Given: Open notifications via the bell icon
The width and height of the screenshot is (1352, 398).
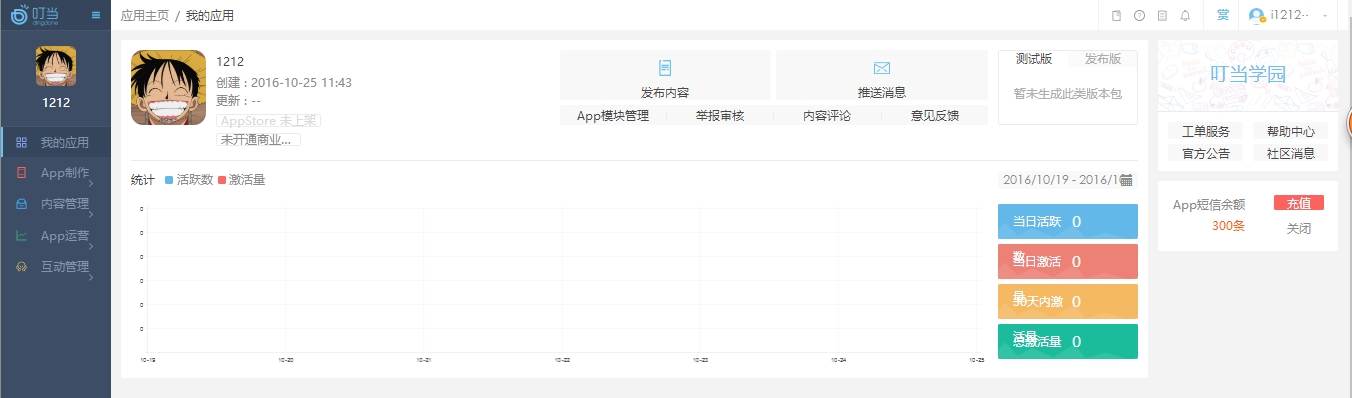Looking at the screenshot, I should pyautogui.click(x=1185, y=16).
